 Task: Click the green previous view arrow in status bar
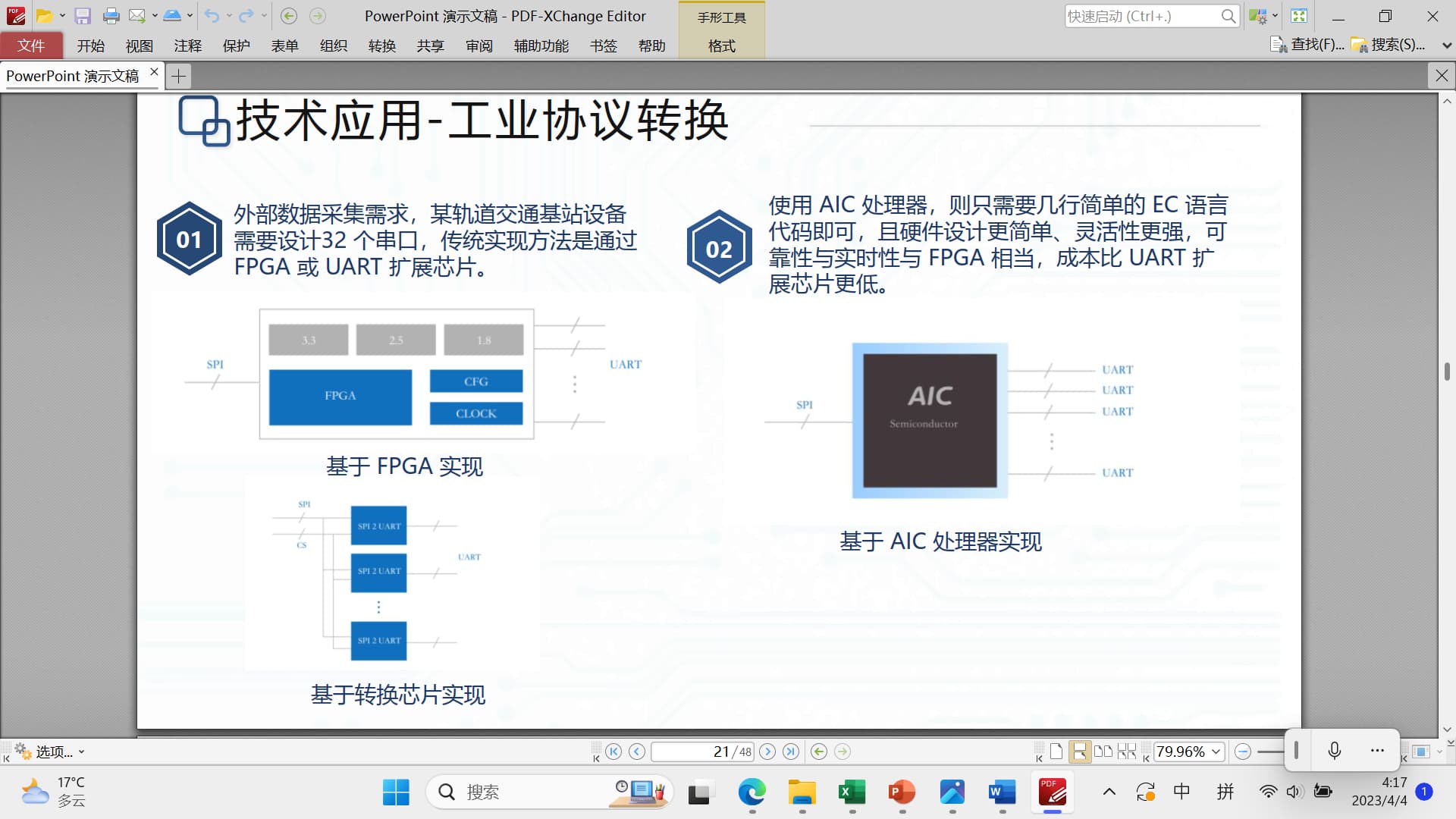tap(818, 752)
